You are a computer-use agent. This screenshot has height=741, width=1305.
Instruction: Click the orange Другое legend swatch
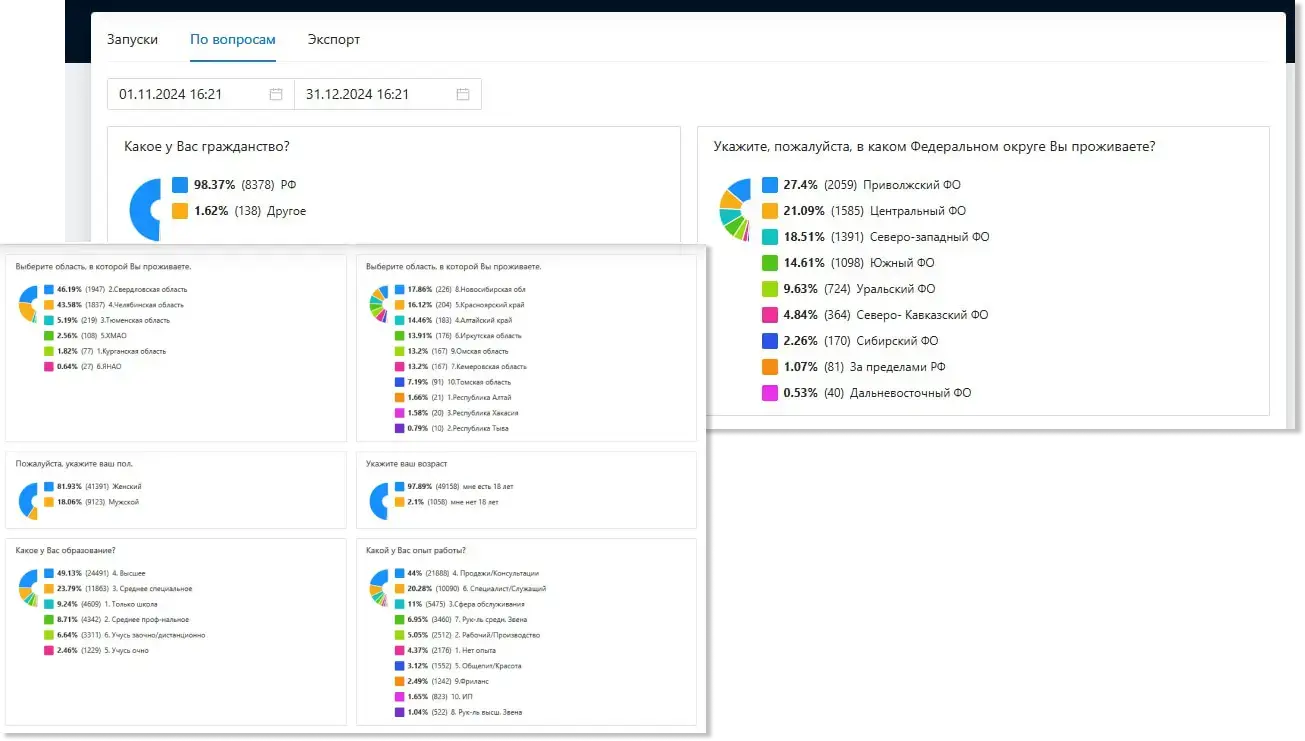point(180,211)
